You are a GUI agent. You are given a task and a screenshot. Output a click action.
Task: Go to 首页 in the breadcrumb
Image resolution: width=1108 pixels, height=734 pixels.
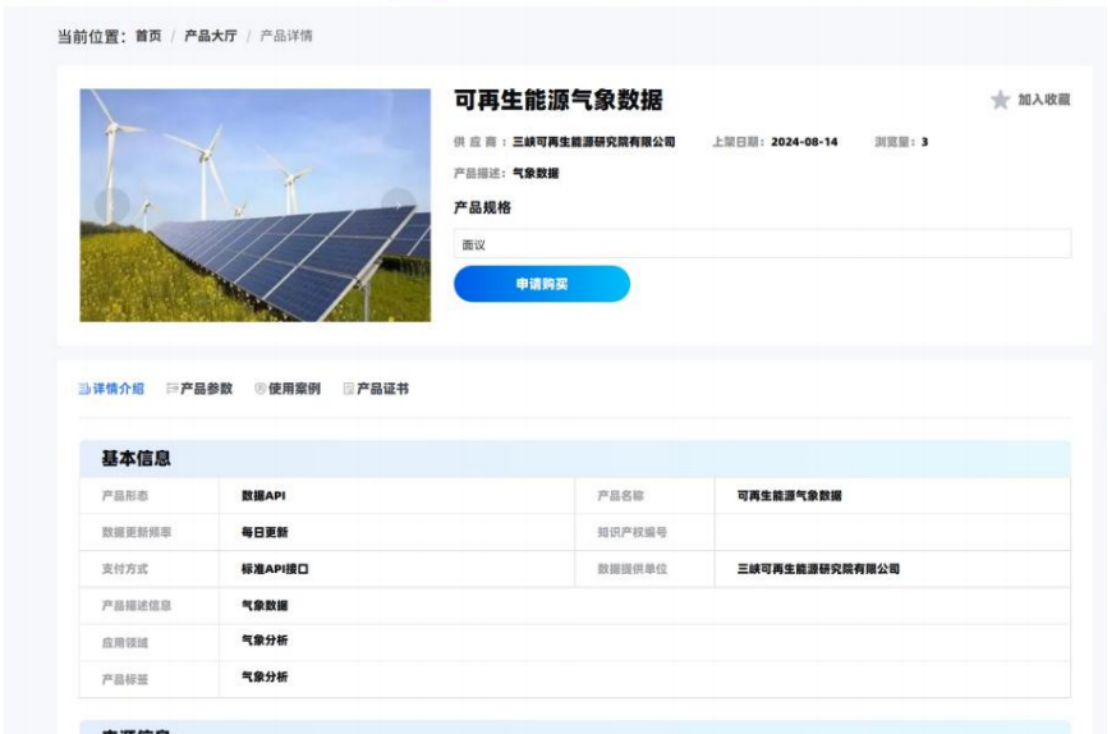[x=148, y=36]
